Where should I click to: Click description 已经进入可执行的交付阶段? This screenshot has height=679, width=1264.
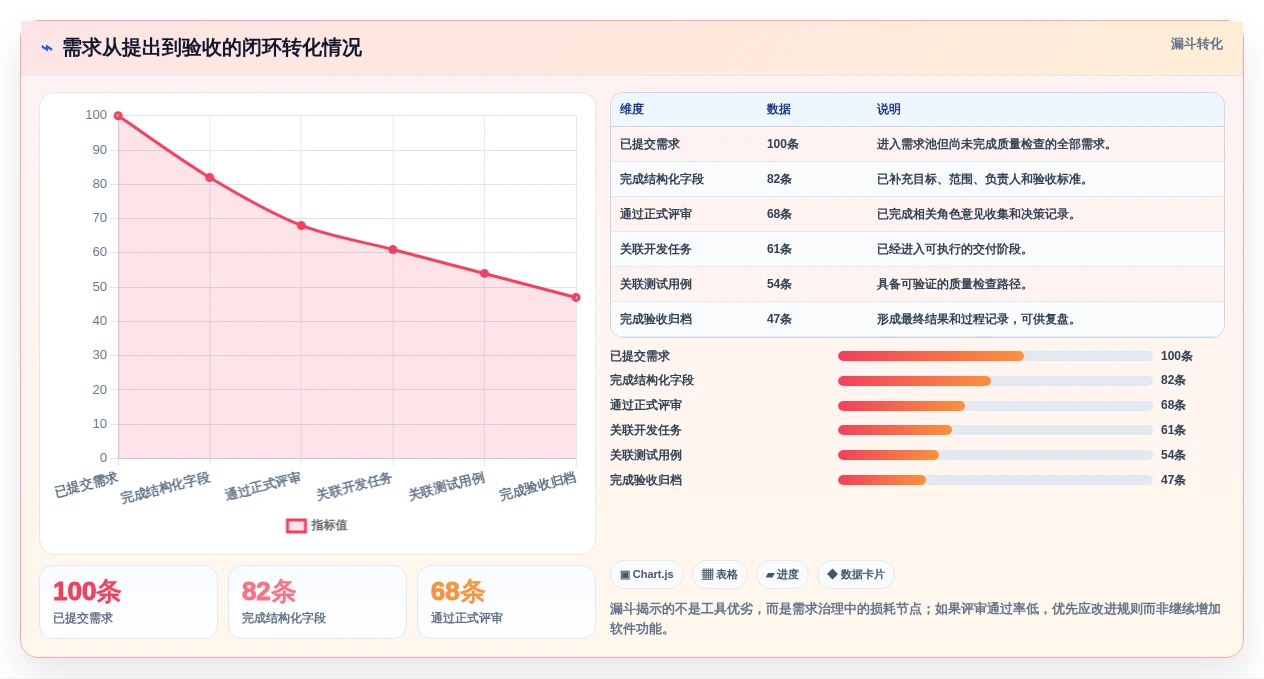953,249
